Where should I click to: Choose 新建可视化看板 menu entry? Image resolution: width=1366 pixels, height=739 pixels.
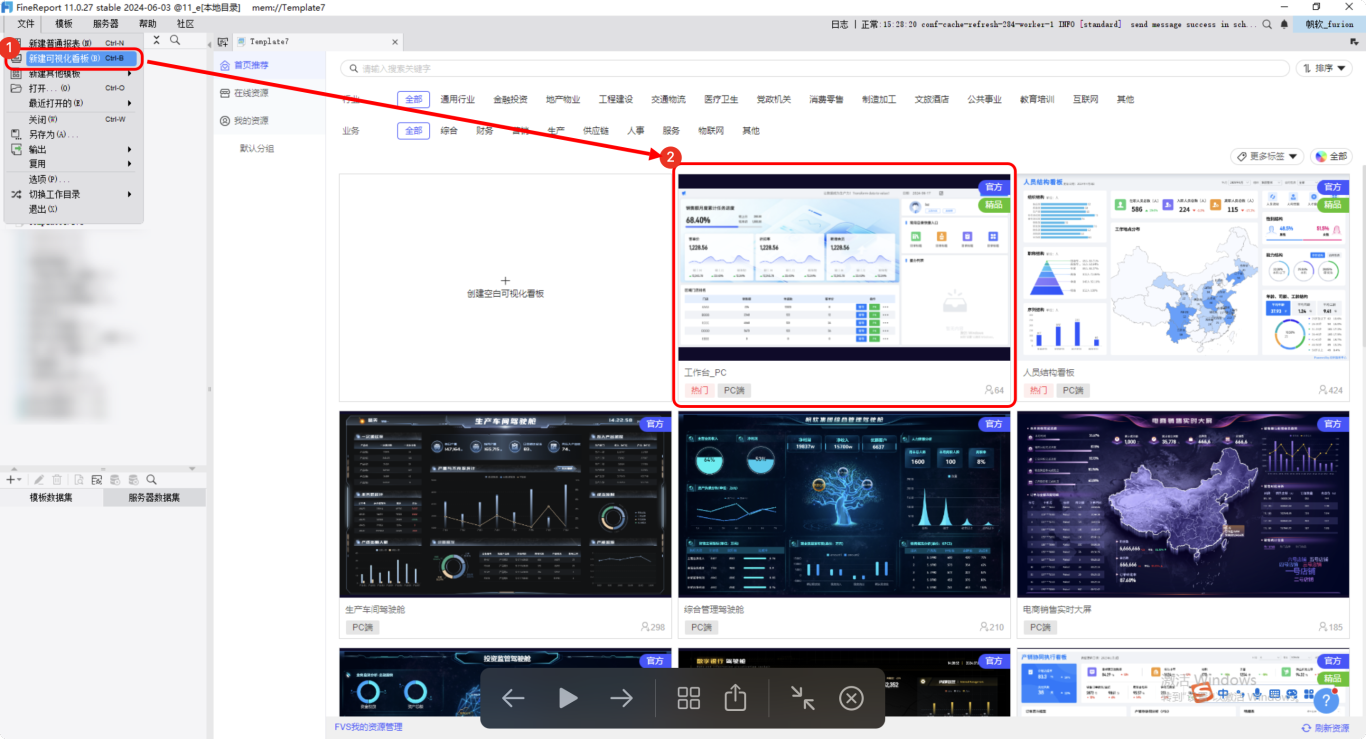[x=74, y=58]
